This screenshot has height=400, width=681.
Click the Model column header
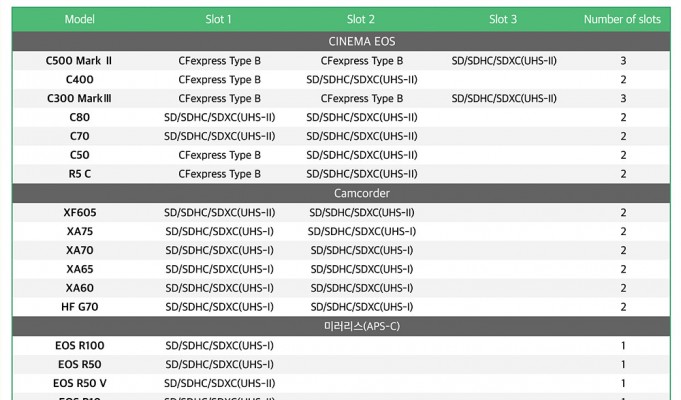(x=79, y=19)
